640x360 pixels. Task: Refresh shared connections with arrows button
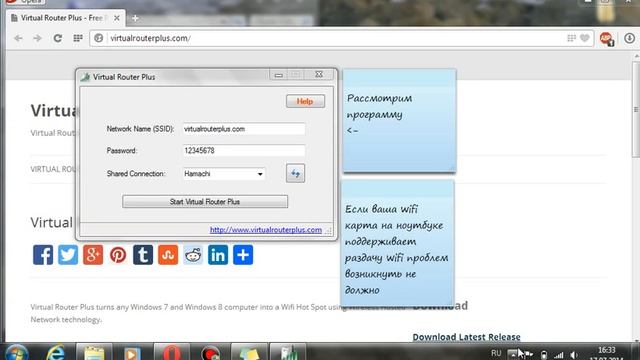coord(295,173)
